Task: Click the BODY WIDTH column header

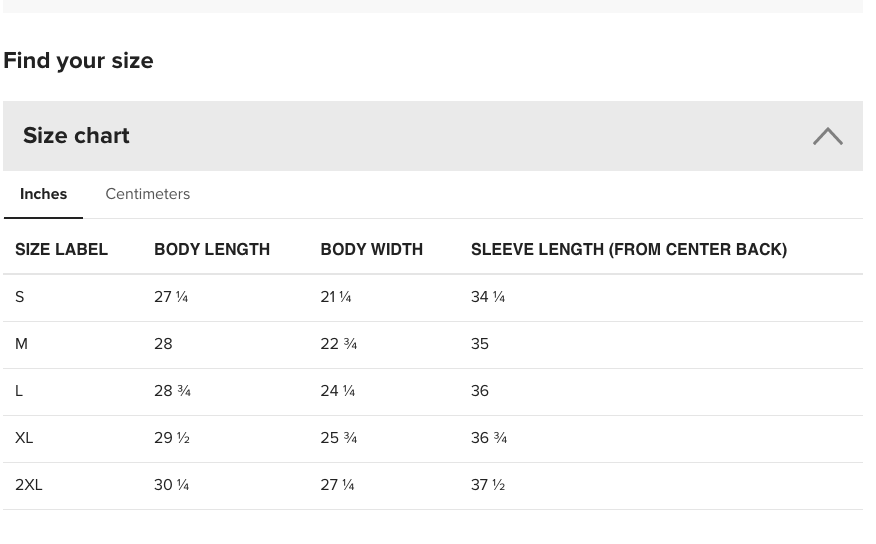Action: click(371, 249)
